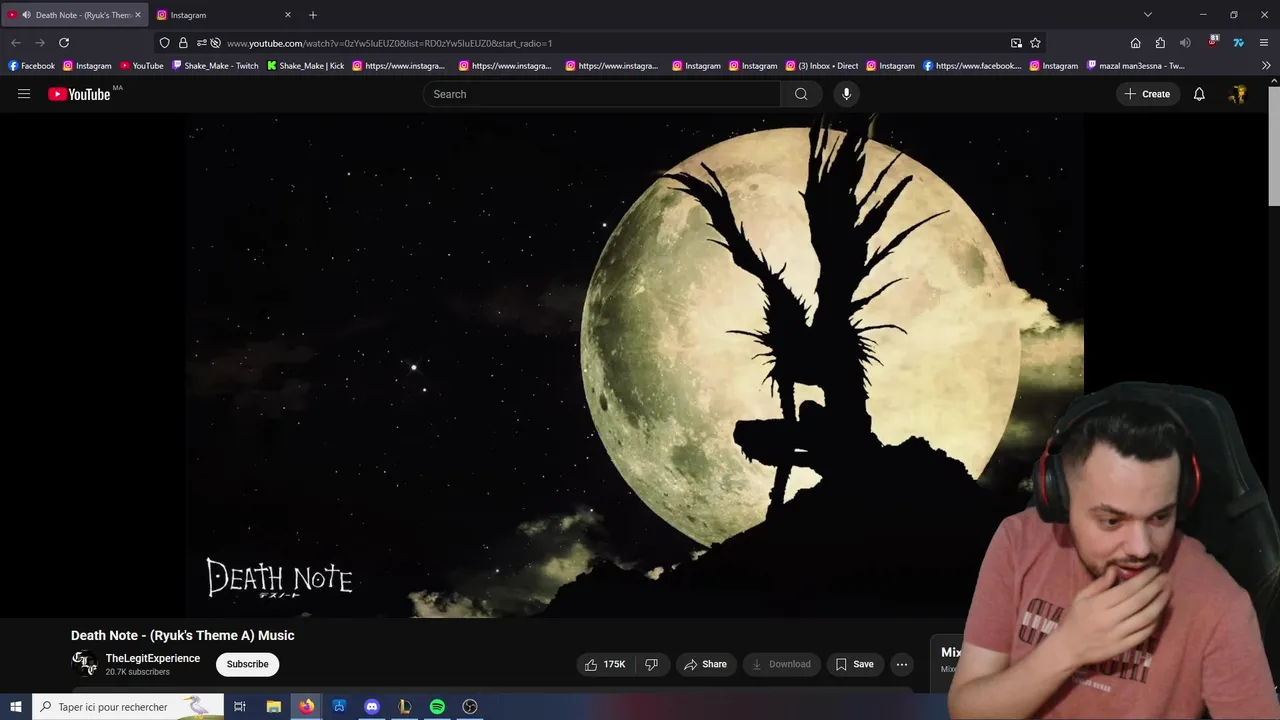This screenshot has height=720, width=1280.
Task: Open the tracking protection shield icon
Action: [165, 43]
